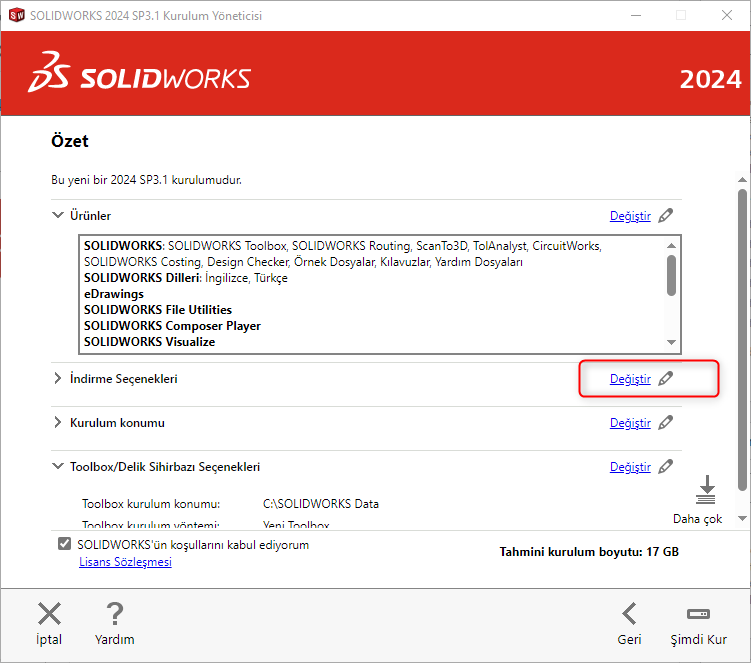Click the main summary scroll-down arrow

click(x=742, y=518)
